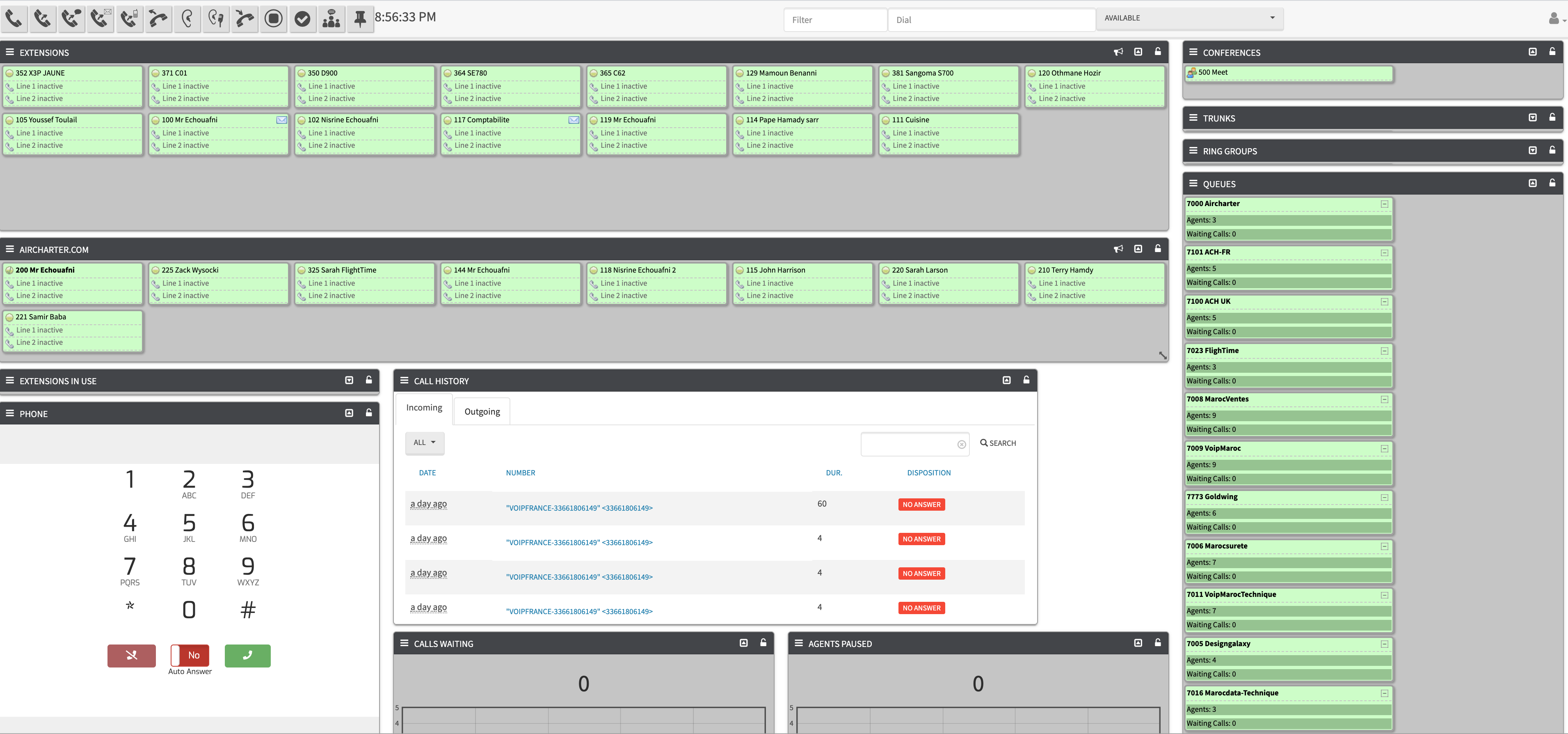Viewport: 1568px width, 734px height.
Task: Click the transfer to voicemail icon
Action: tap(100, 19)
